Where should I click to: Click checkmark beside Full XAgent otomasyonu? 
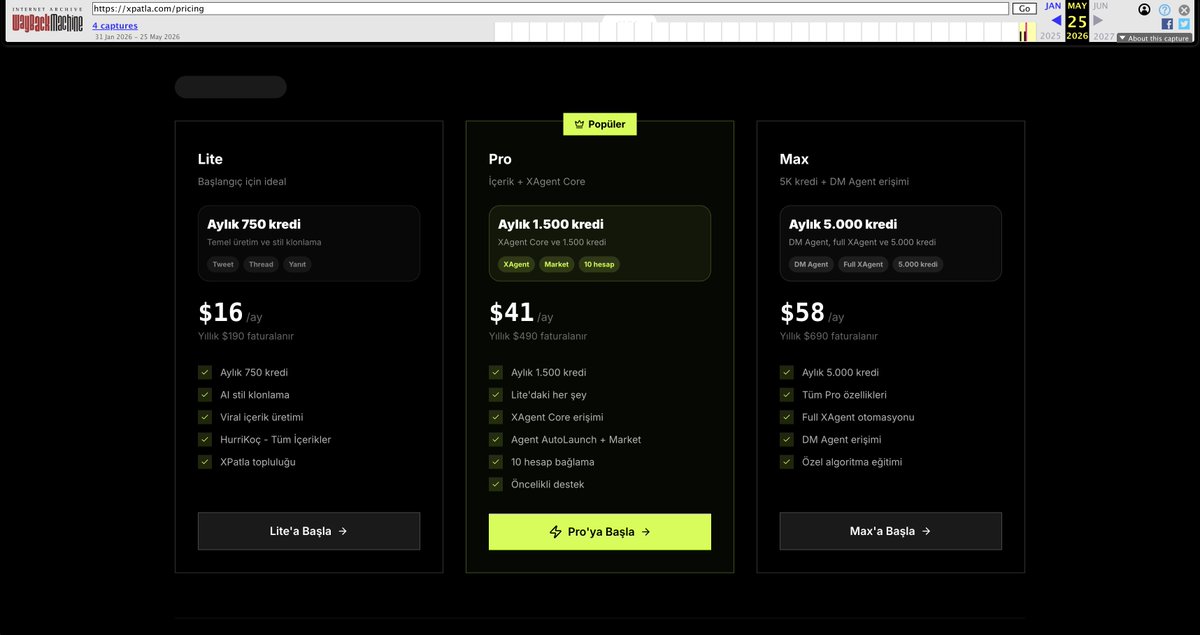(x=787, y=417)
